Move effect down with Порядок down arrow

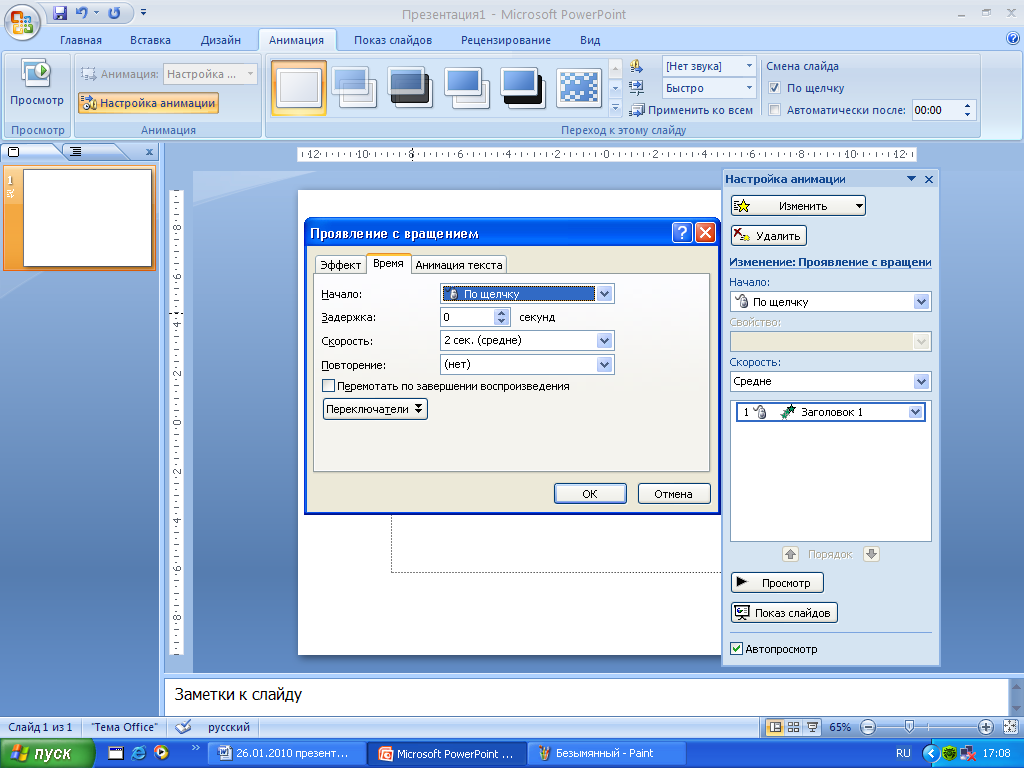click(x=871, y=554)
